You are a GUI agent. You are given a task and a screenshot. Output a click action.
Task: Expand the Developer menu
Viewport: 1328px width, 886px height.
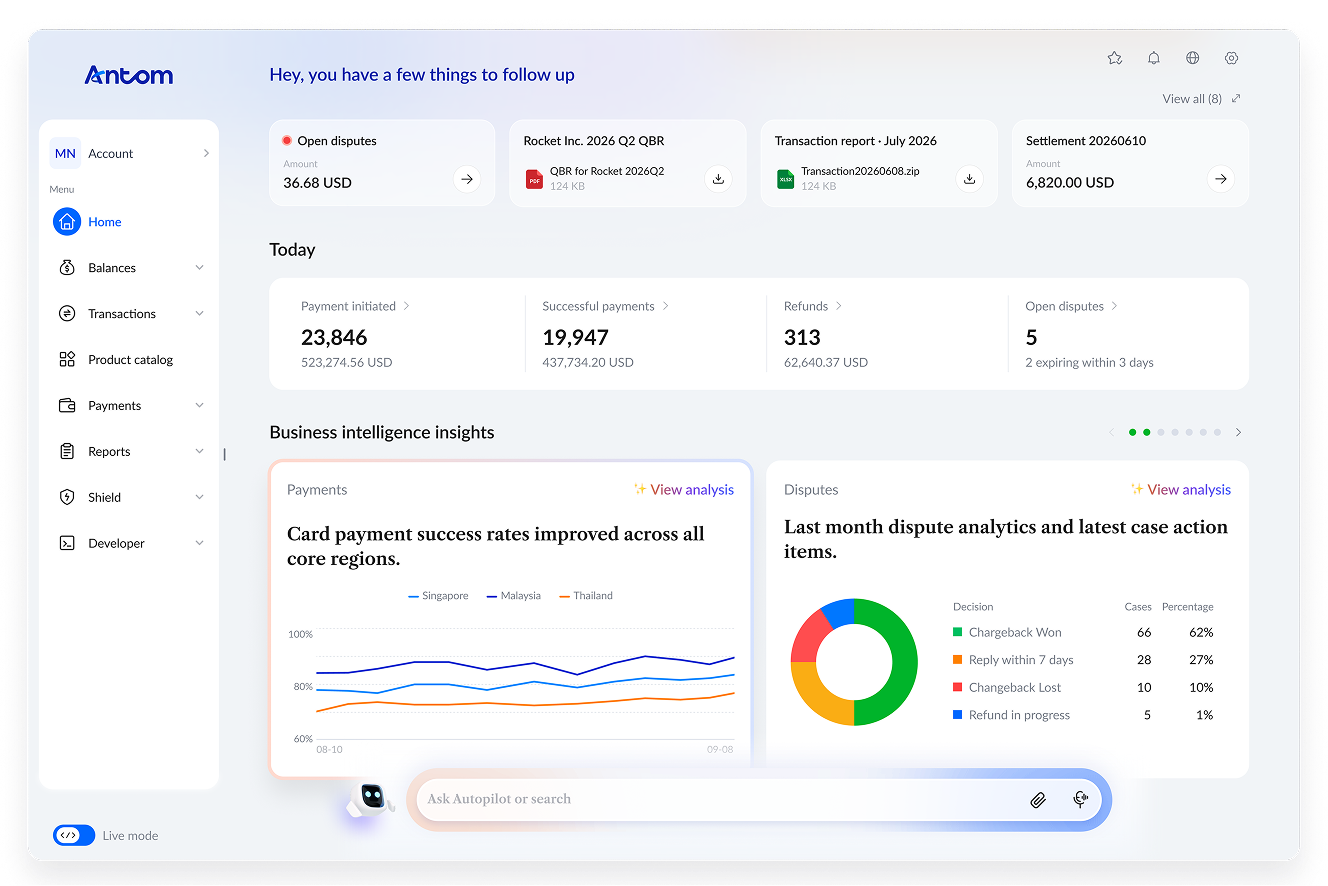[199, 543]
